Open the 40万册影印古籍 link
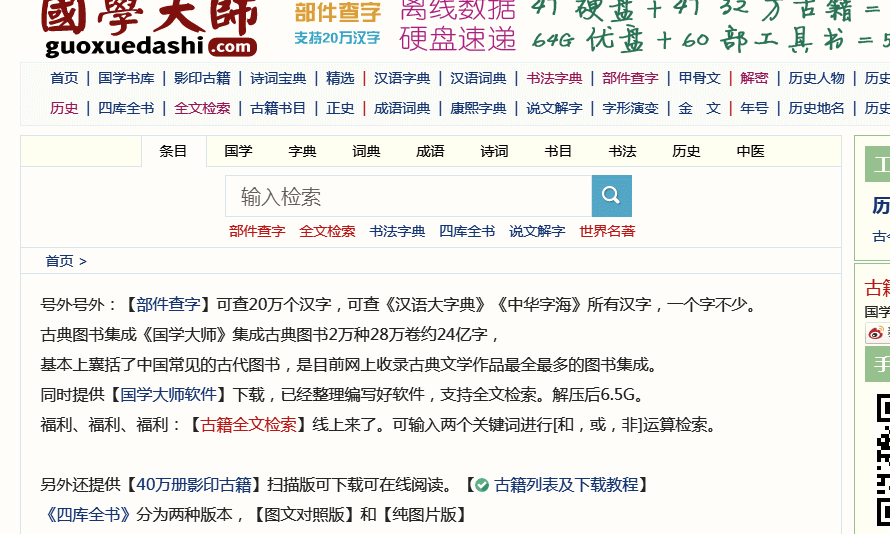 point(194,485)
